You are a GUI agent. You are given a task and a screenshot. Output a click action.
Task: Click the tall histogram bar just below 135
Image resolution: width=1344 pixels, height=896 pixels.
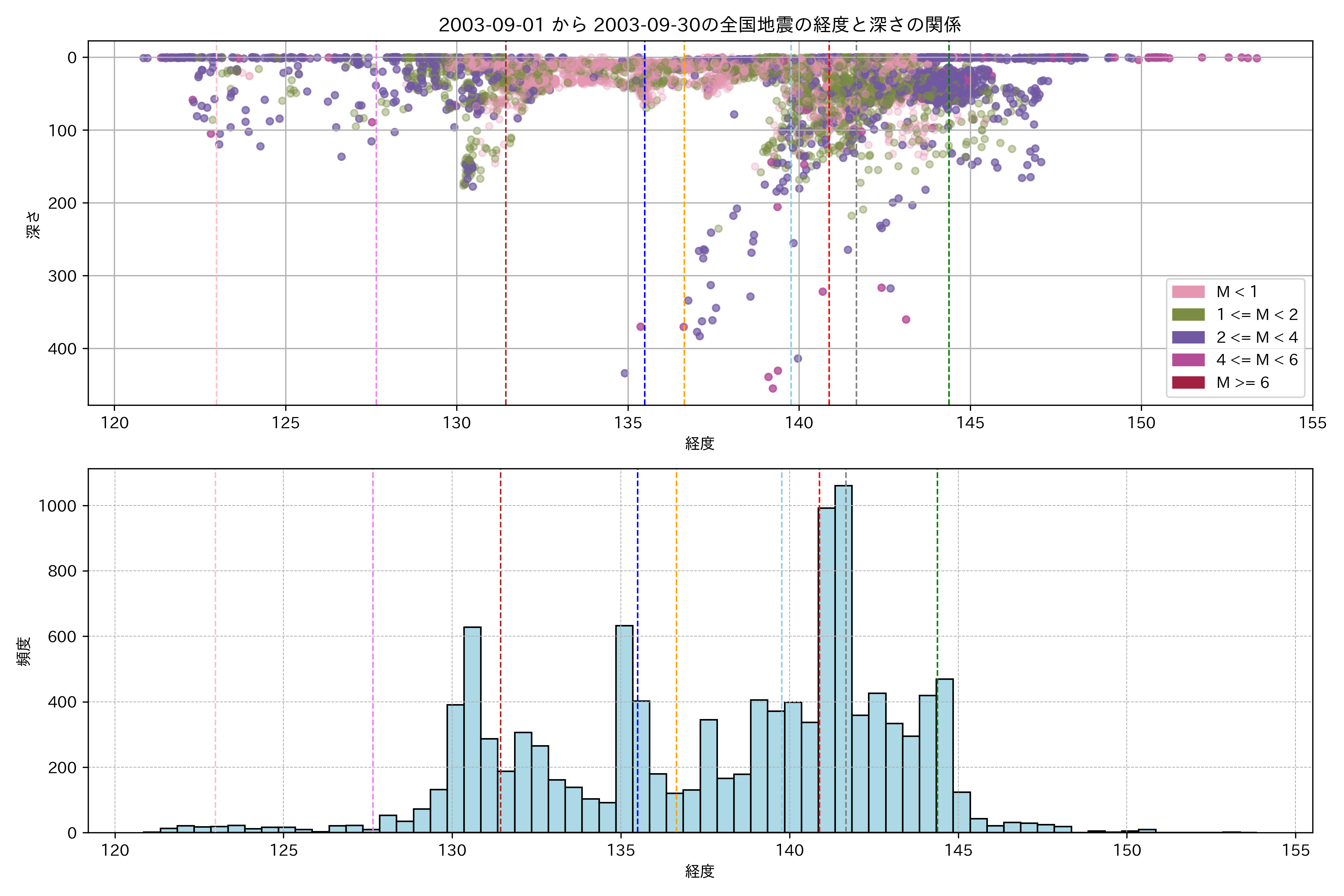pos(624,731)
